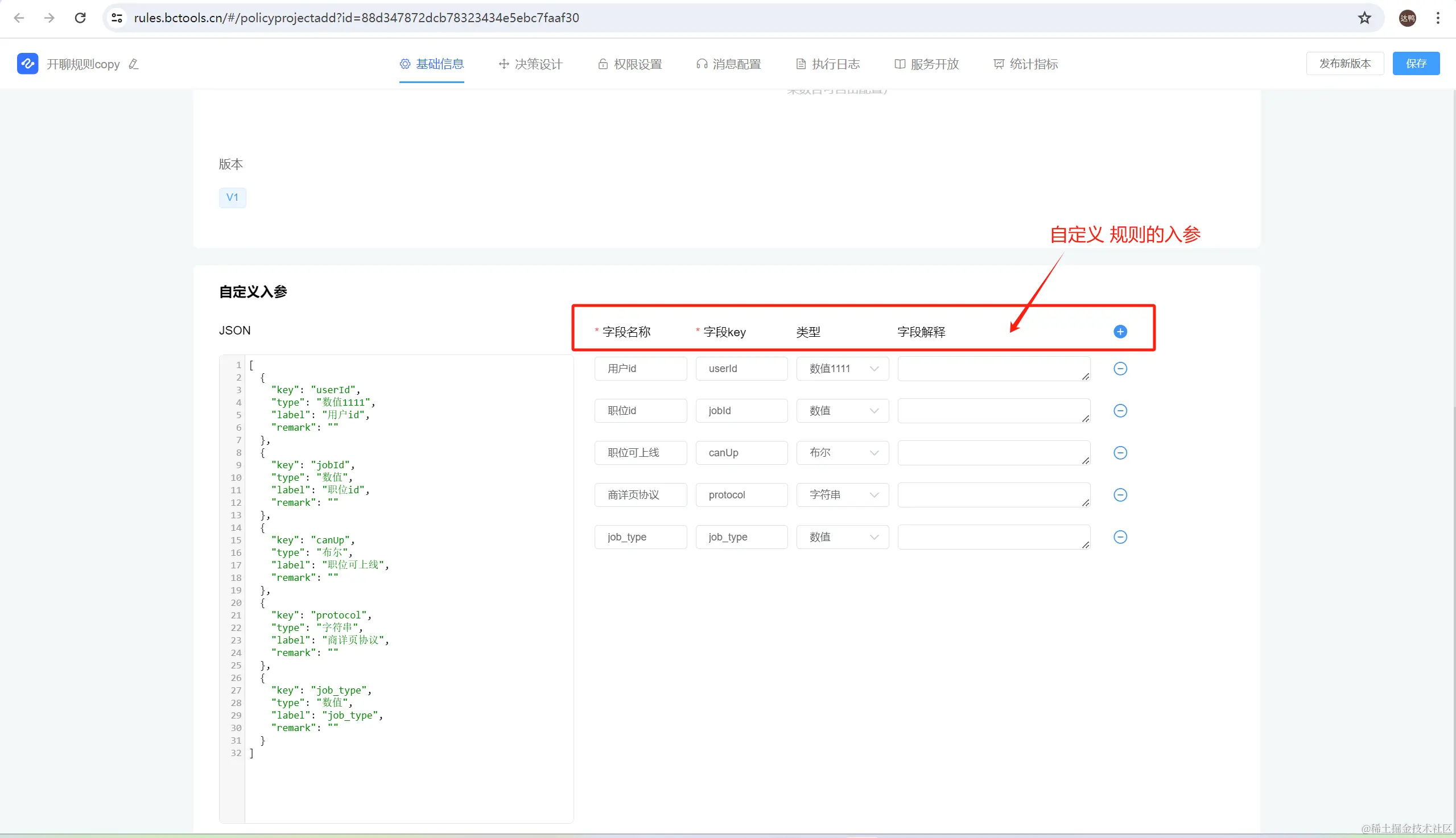Select the V1 version tag
Screen dimensions: 1456x838
(x=232, y=197)
